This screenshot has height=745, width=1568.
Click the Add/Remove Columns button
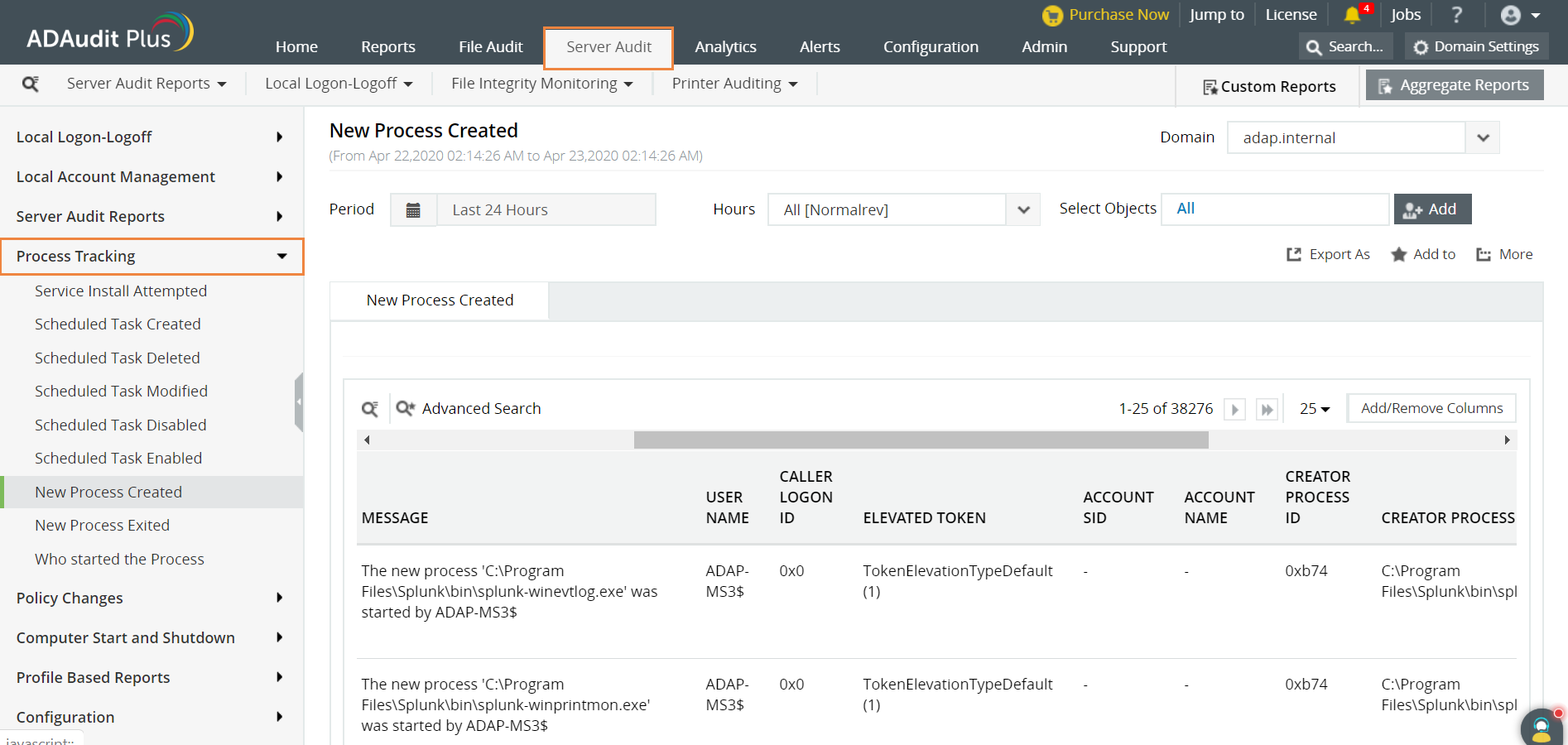[x=1431, y=408]
